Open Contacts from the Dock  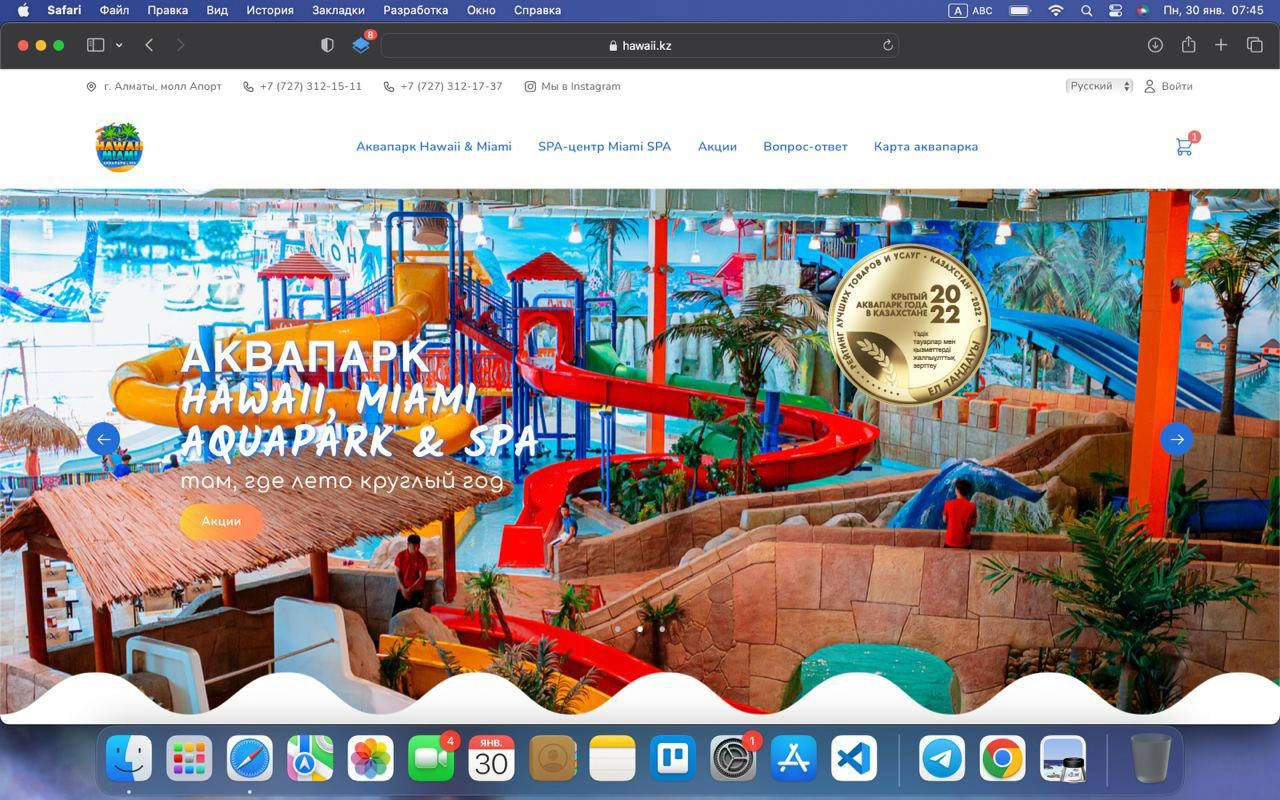pos(552,759)
